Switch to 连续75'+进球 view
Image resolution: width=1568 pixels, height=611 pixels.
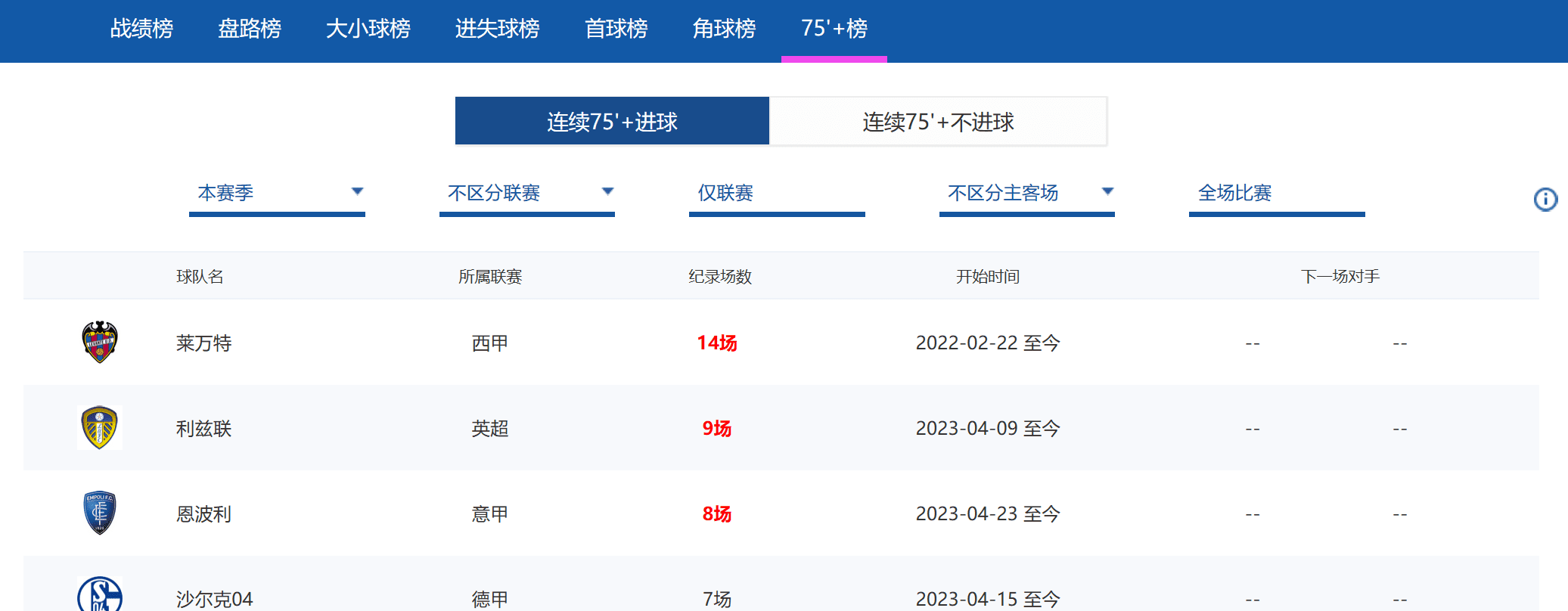coord(611,122)
